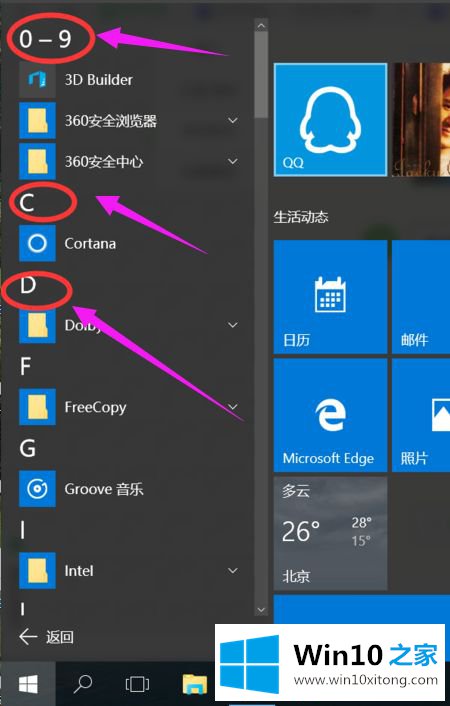Open 3D Builder app icon
The image size is (450, 706).
click(x=37, y=80)
